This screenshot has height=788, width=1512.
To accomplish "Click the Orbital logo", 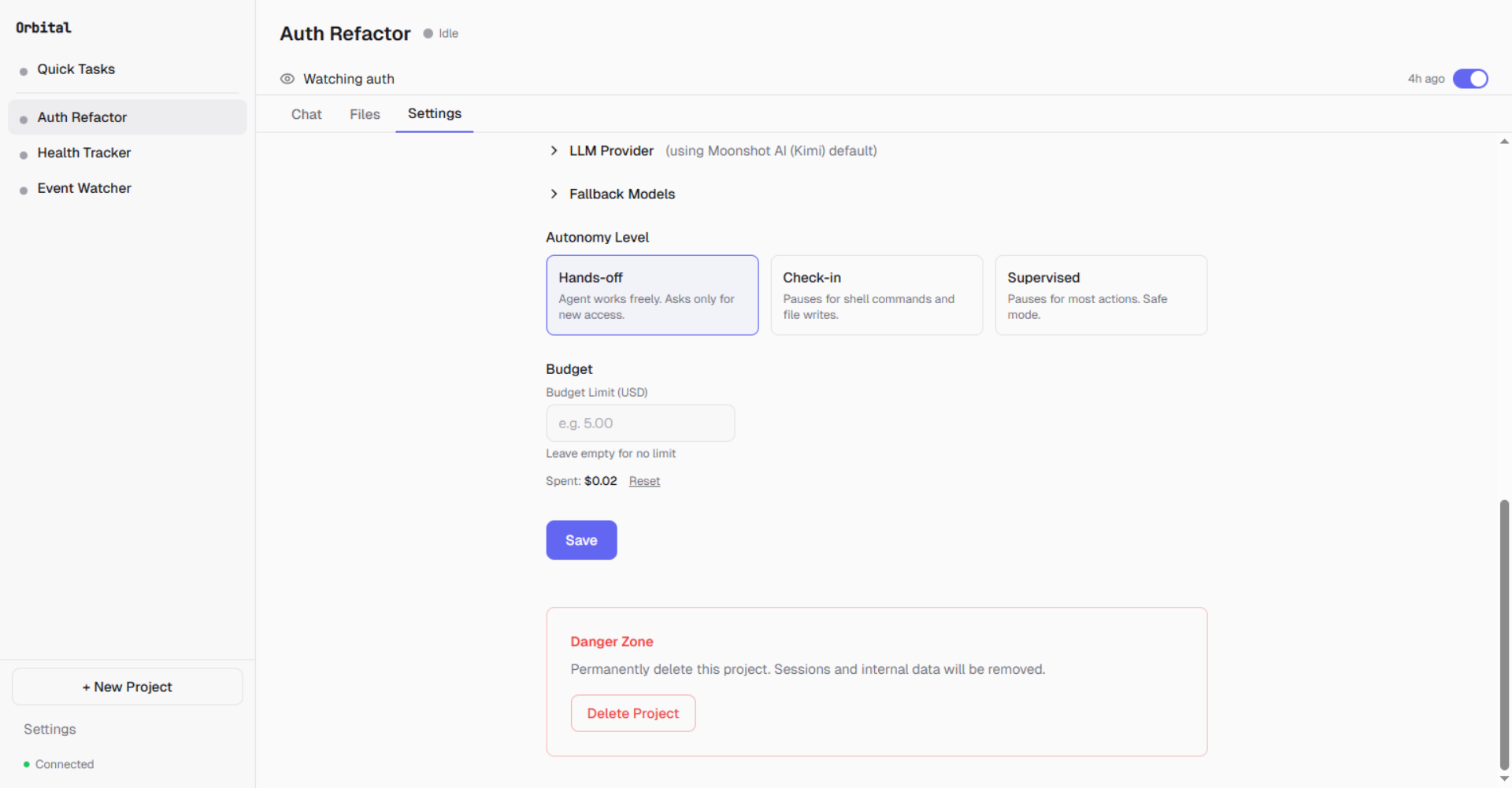I will pos(43,28).
